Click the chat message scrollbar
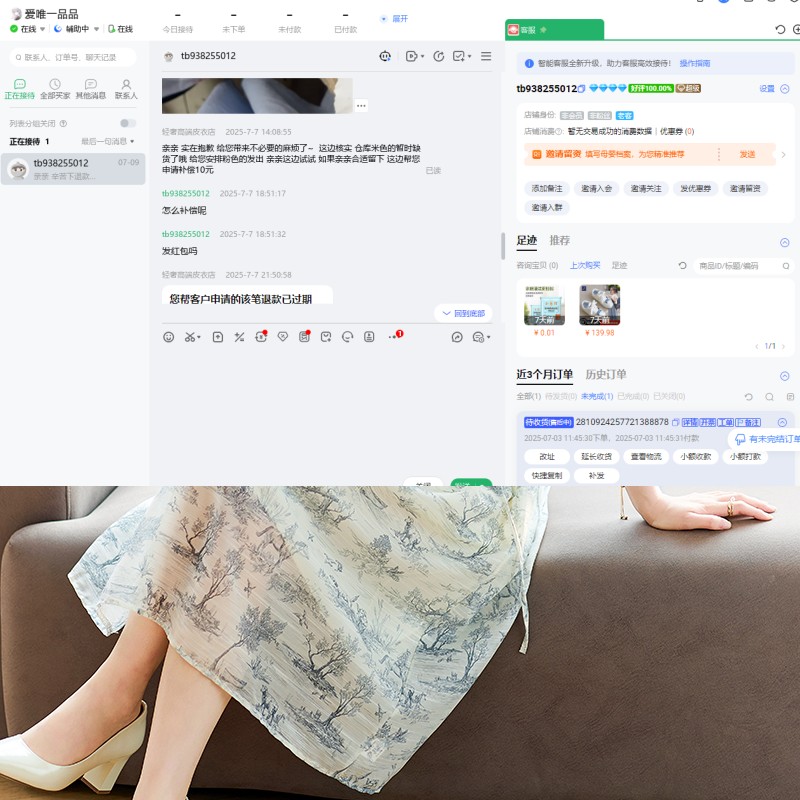Viewport: 800px width, 800px height. [503, 246]
